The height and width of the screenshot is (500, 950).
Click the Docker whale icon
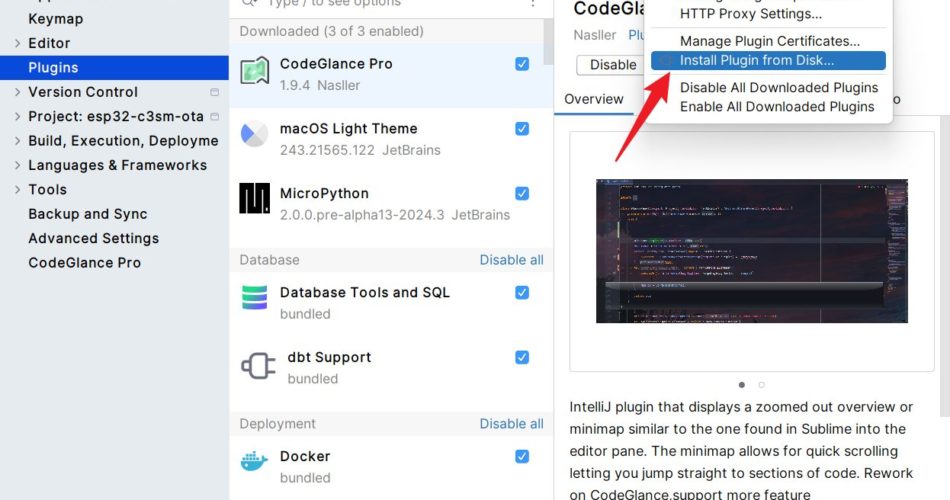tap(254, 462)
